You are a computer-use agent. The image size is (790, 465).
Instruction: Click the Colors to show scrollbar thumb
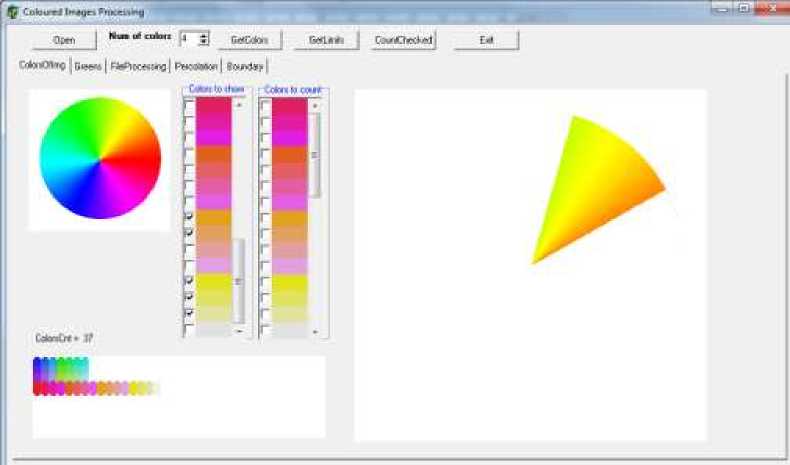pyautogui.click(x=239, y=281)
